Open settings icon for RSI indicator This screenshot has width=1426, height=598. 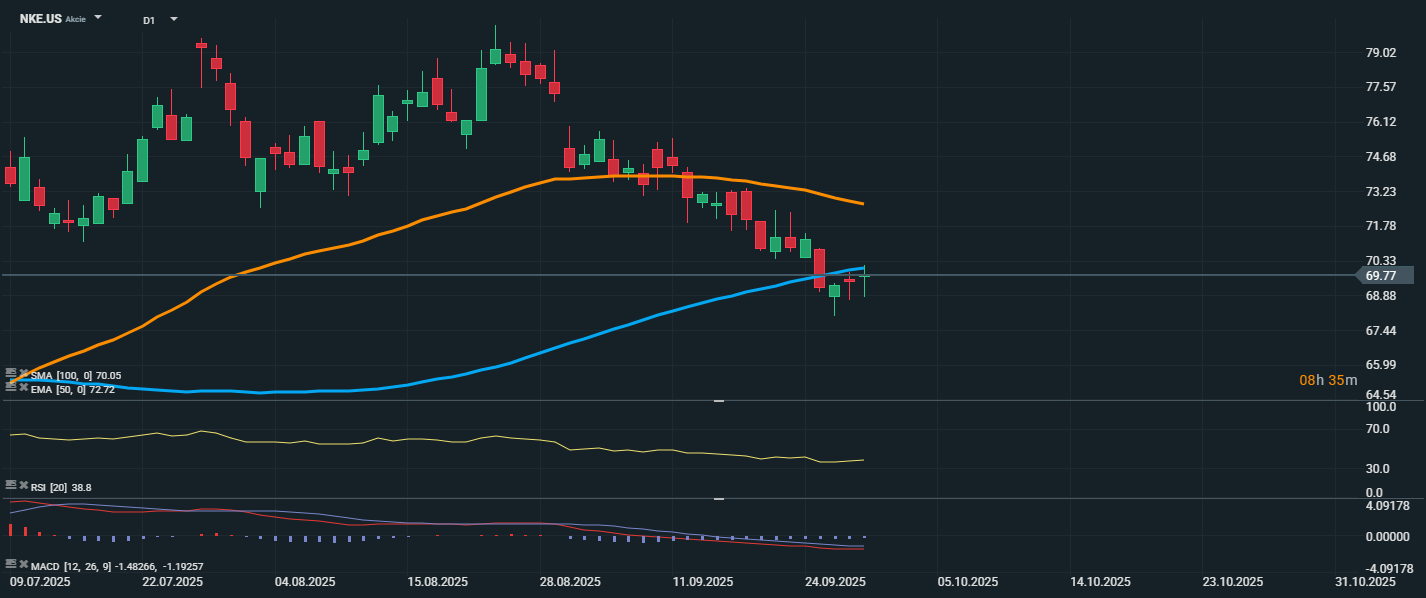(11, 485)
